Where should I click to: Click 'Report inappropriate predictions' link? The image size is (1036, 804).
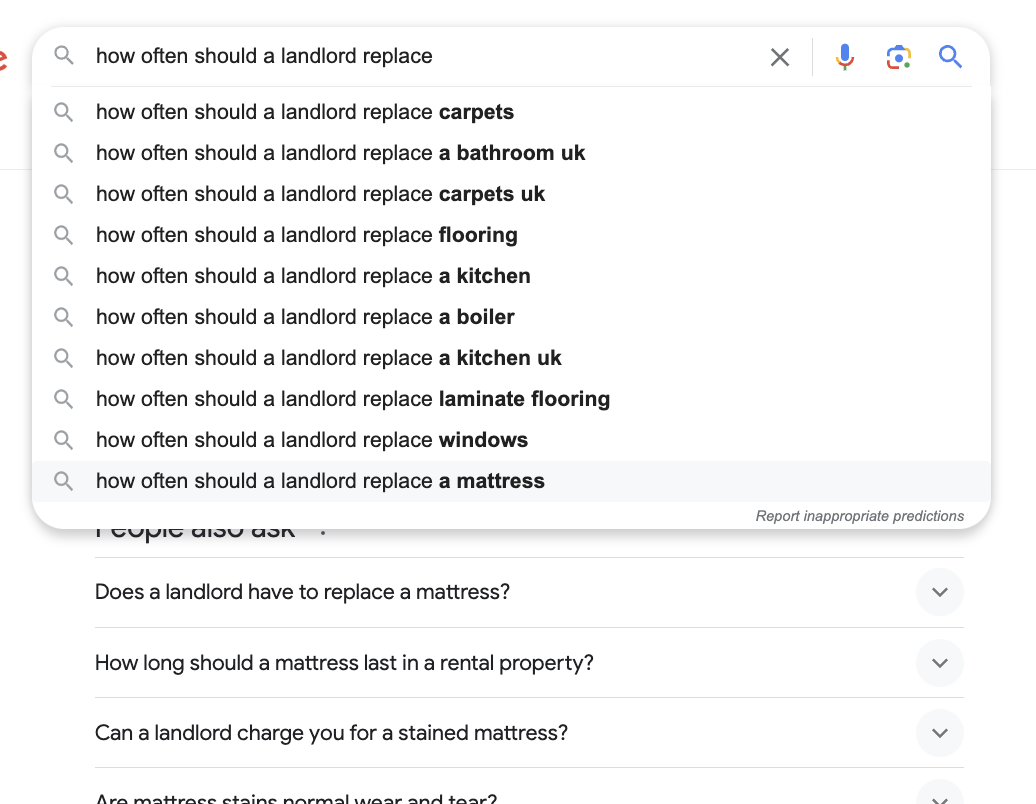pos(859,516)
